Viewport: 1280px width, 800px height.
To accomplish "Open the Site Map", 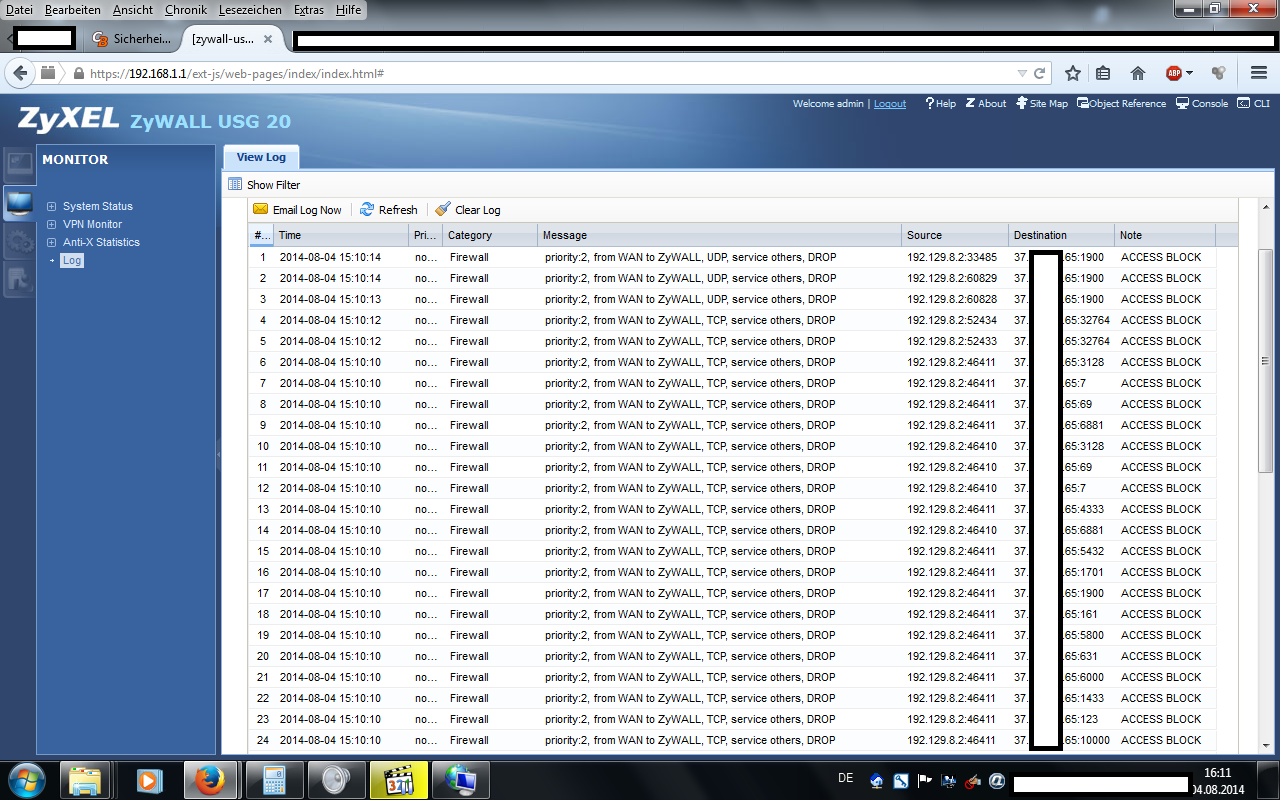I will [x=1042, y=103].
